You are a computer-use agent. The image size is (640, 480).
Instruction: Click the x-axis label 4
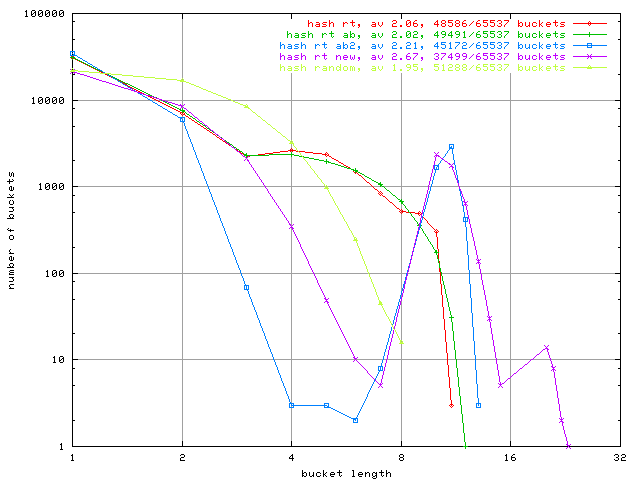291,458
